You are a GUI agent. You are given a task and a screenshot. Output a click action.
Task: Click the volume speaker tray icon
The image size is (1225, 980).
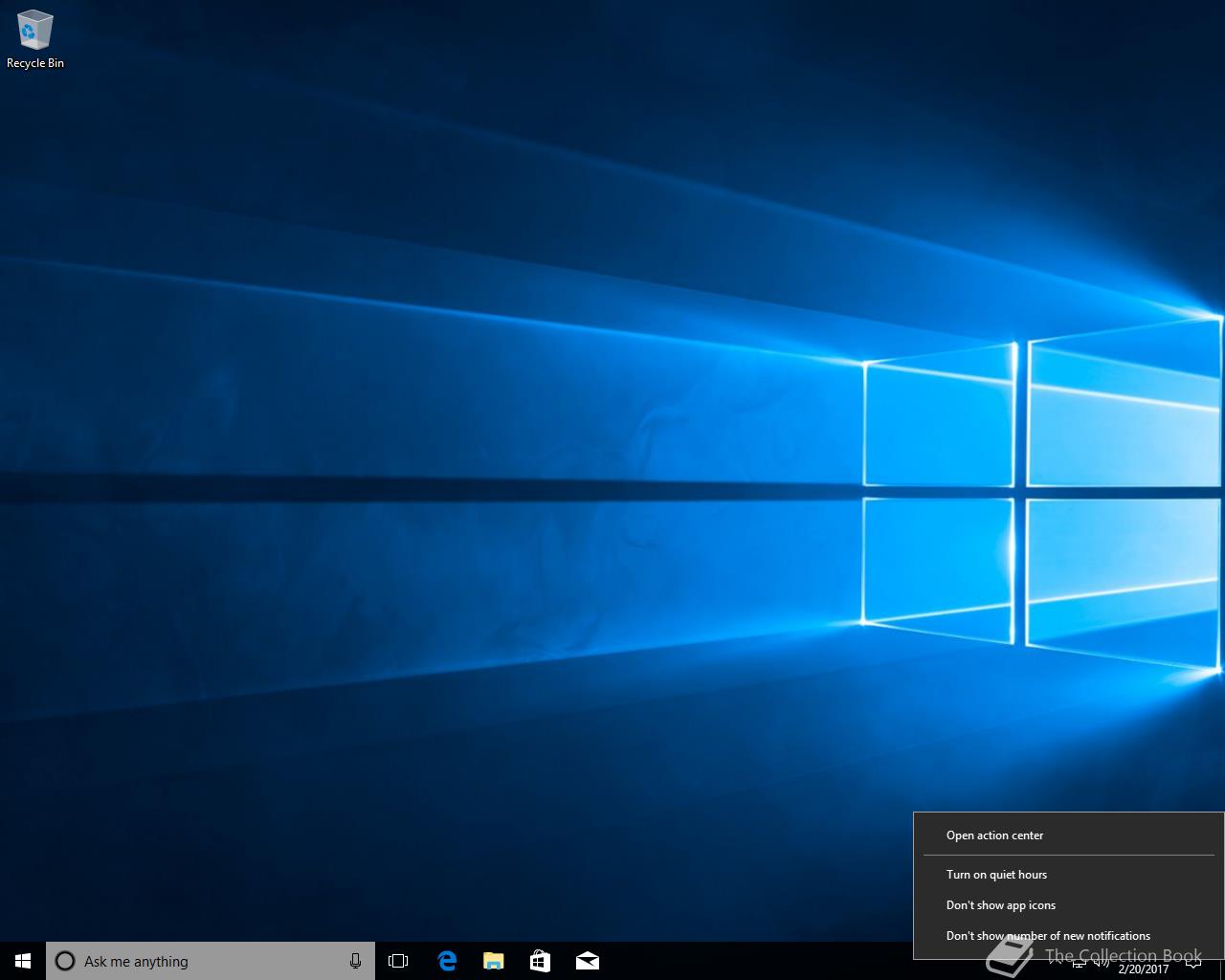[x=1102, y=964]
